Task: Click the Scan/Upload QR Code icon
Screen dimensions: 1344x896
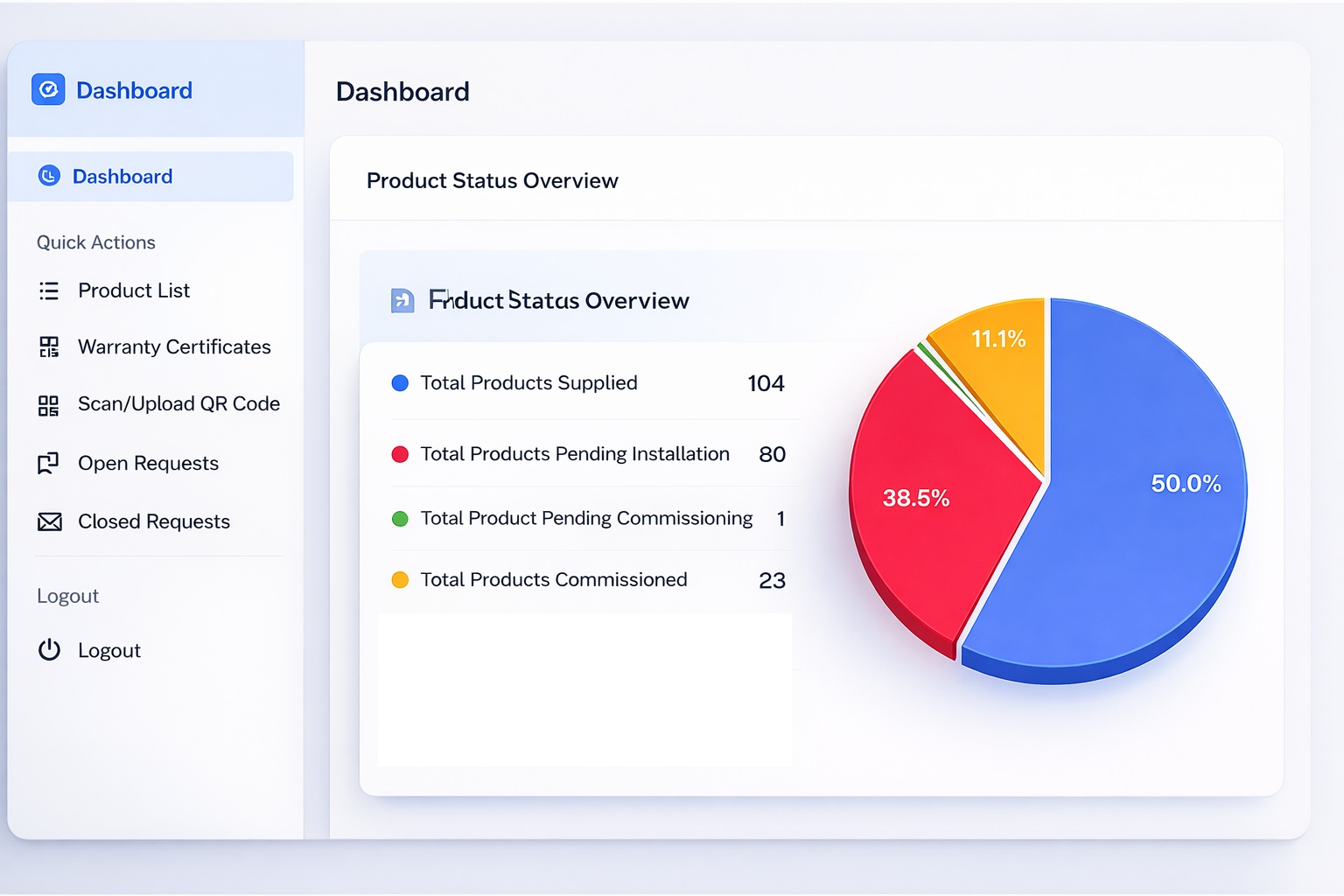Action: (49, 405)
